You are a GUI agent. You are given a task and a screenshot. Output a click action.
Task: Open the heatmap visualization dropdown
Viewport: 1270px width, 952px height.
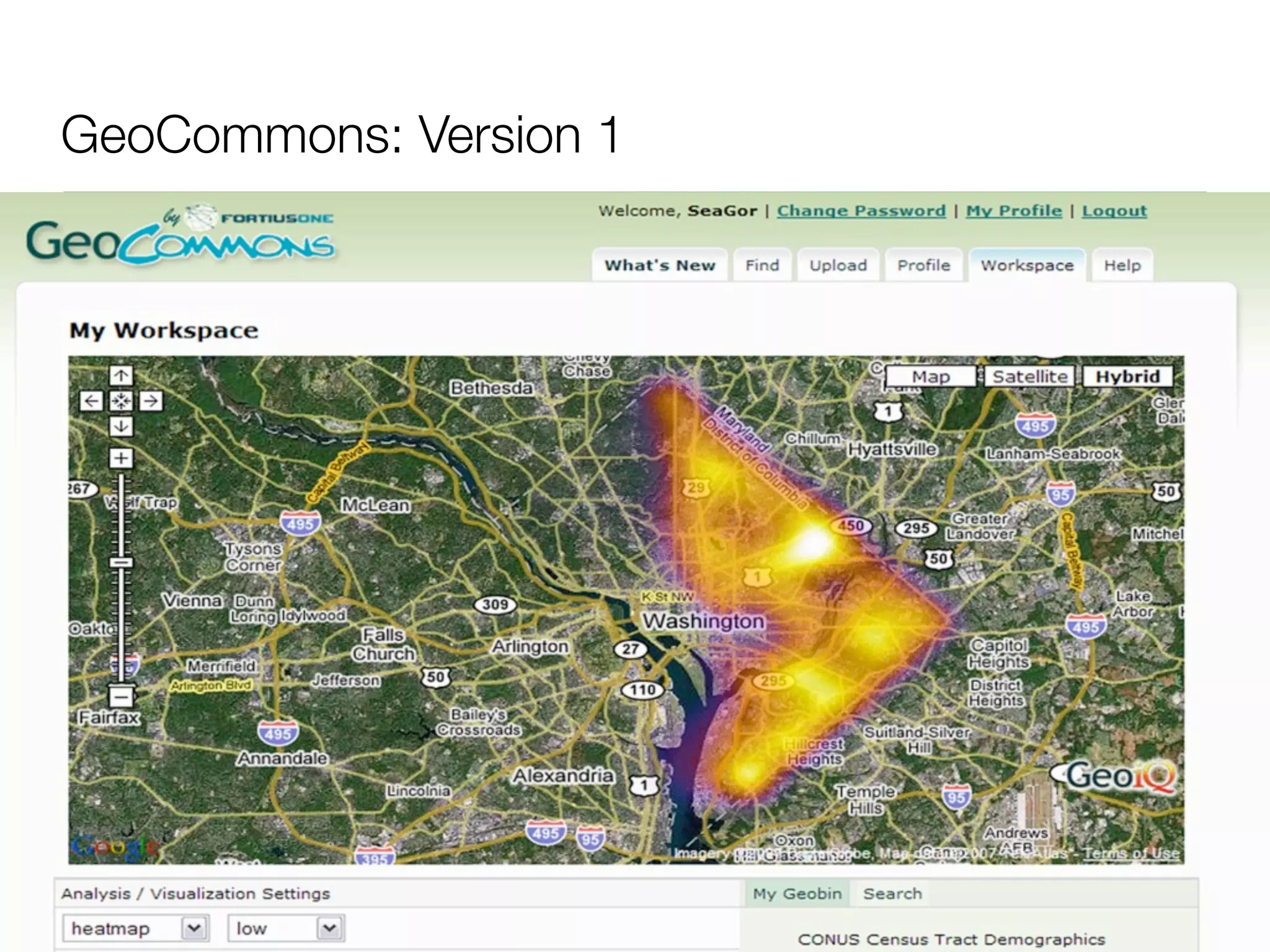(135, 928)
